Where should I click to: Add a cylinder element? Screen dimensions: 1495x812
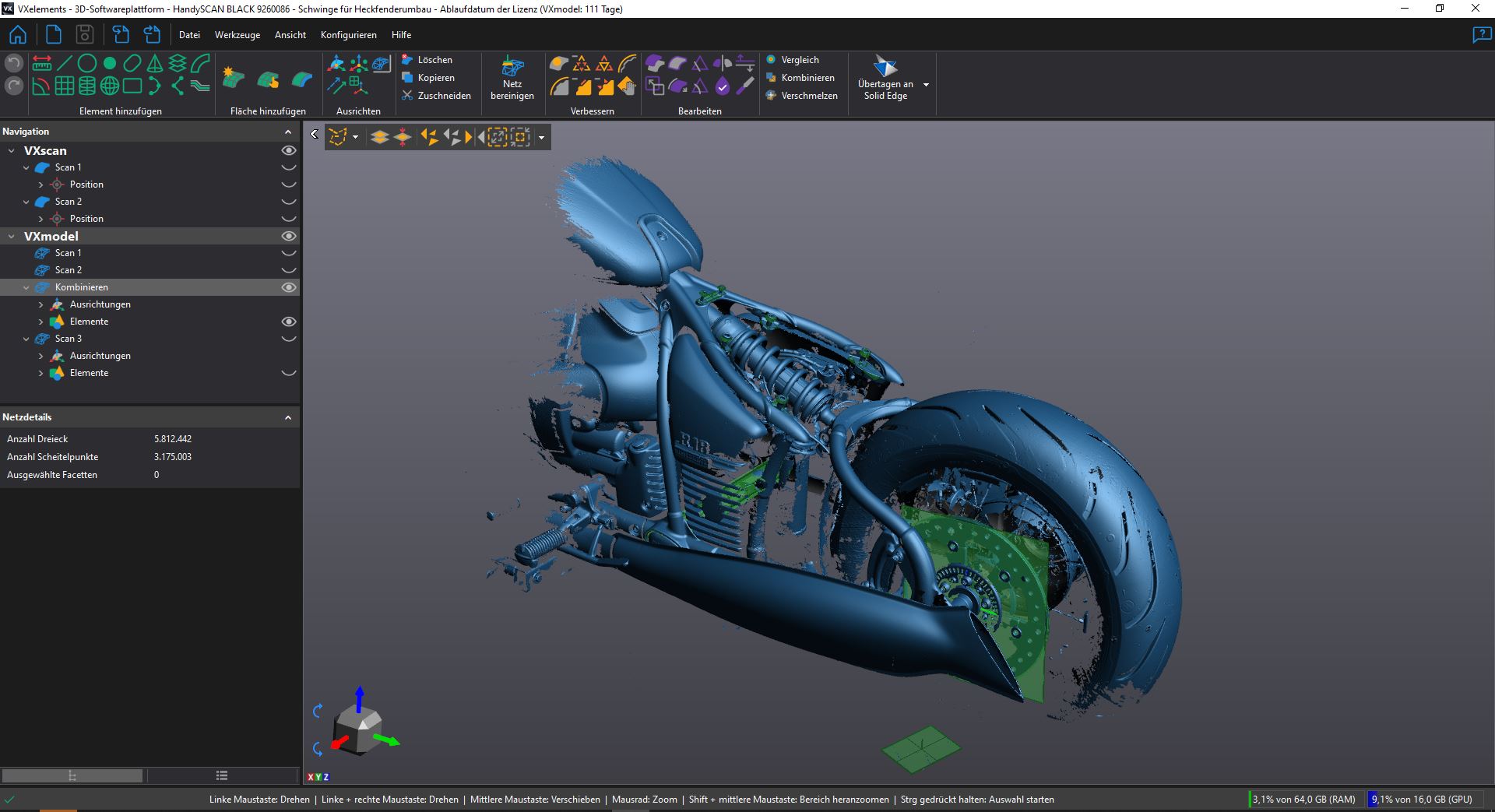point(87,86)
